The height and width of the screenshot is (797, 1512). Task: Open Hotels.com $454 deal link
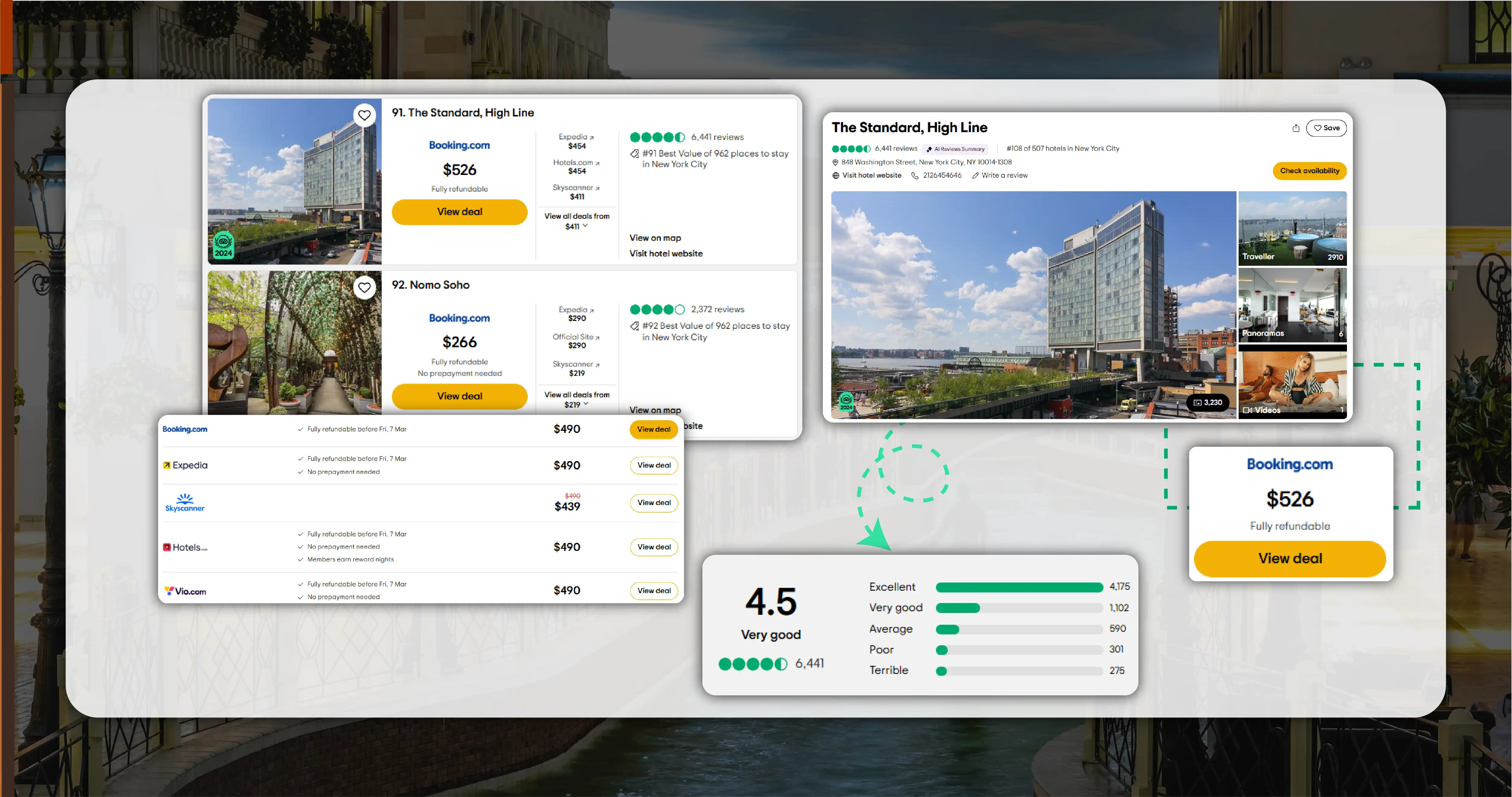click(576, 167)
